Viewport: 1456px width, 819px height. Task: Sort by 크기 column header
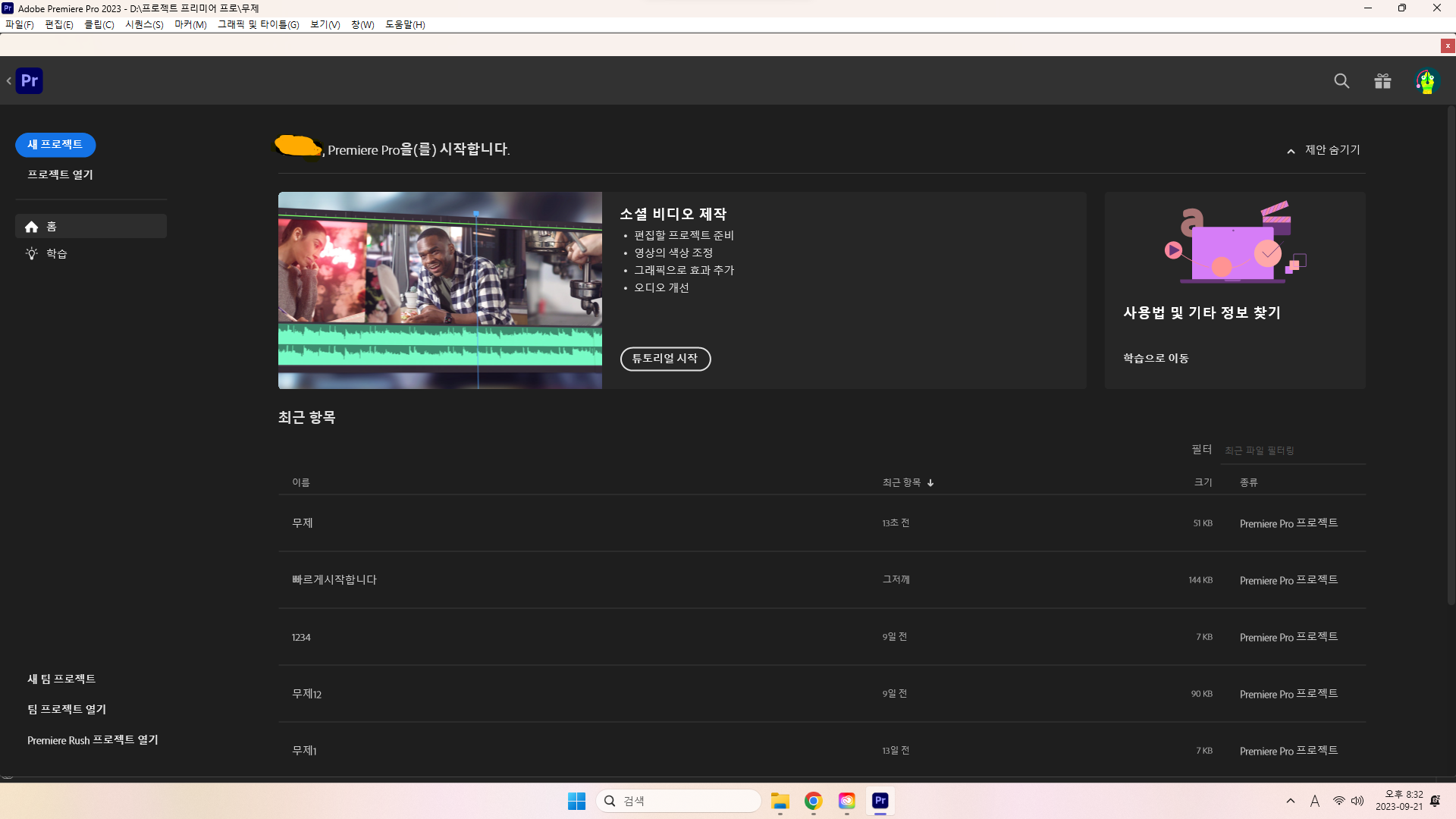click(1203, 483)
